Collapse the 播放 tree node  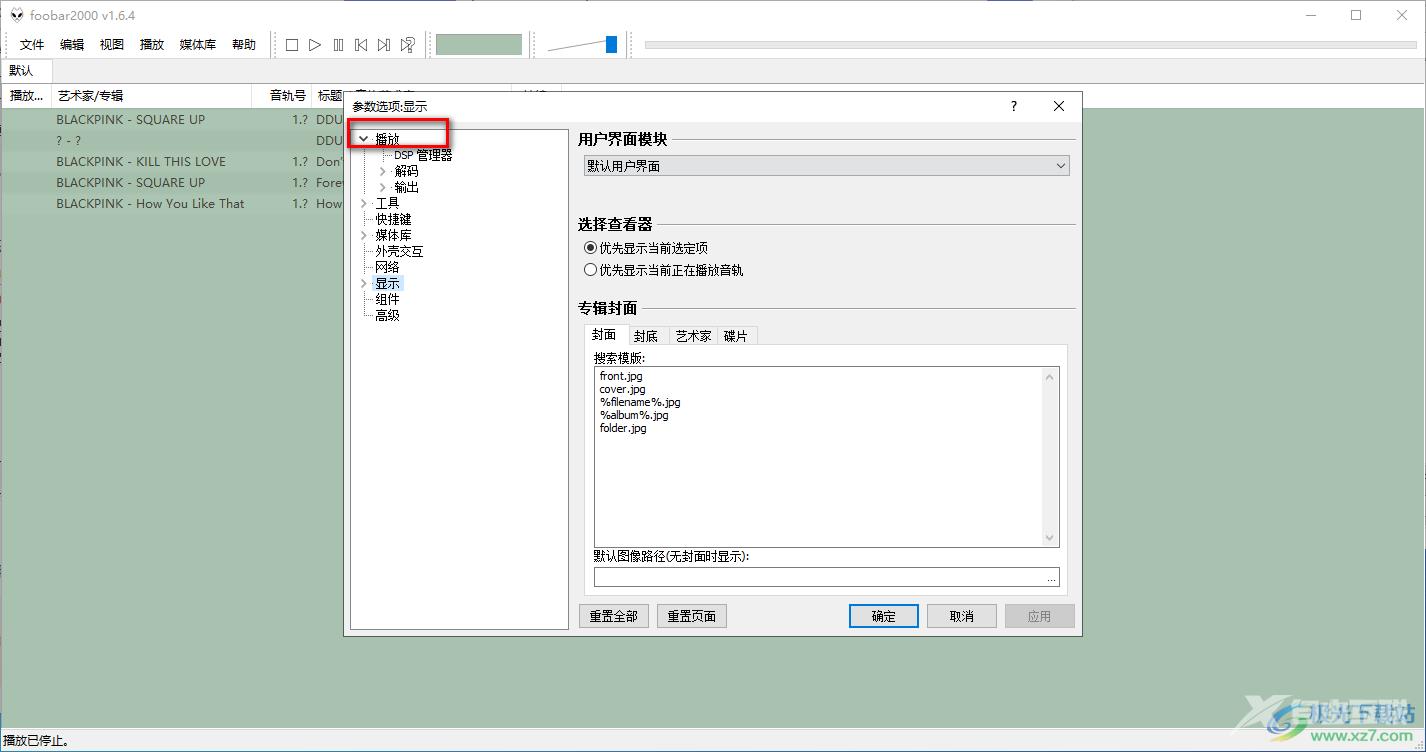click(x=364, y=140)
